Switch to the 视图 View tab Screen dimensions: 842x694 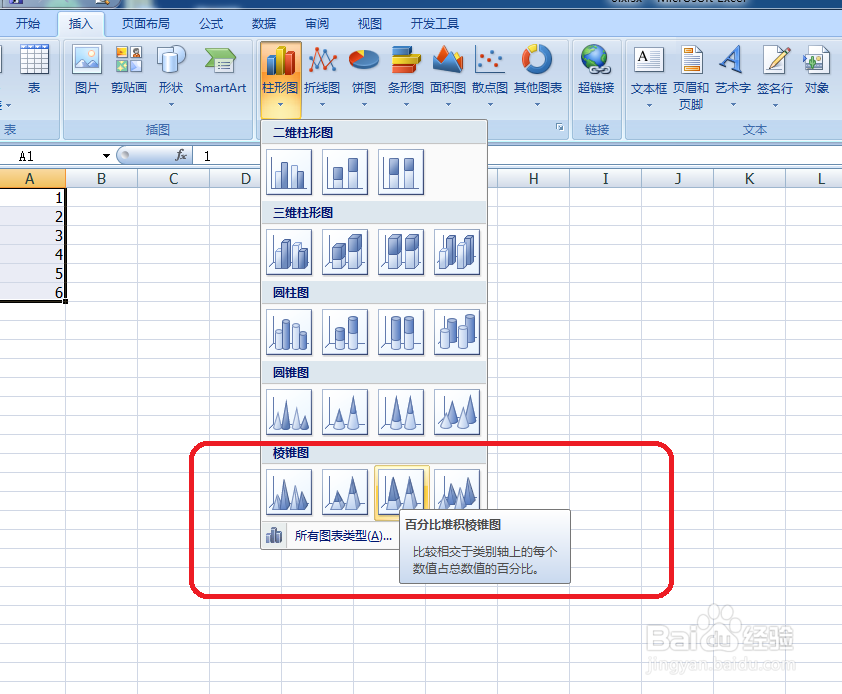click(369, 24)
